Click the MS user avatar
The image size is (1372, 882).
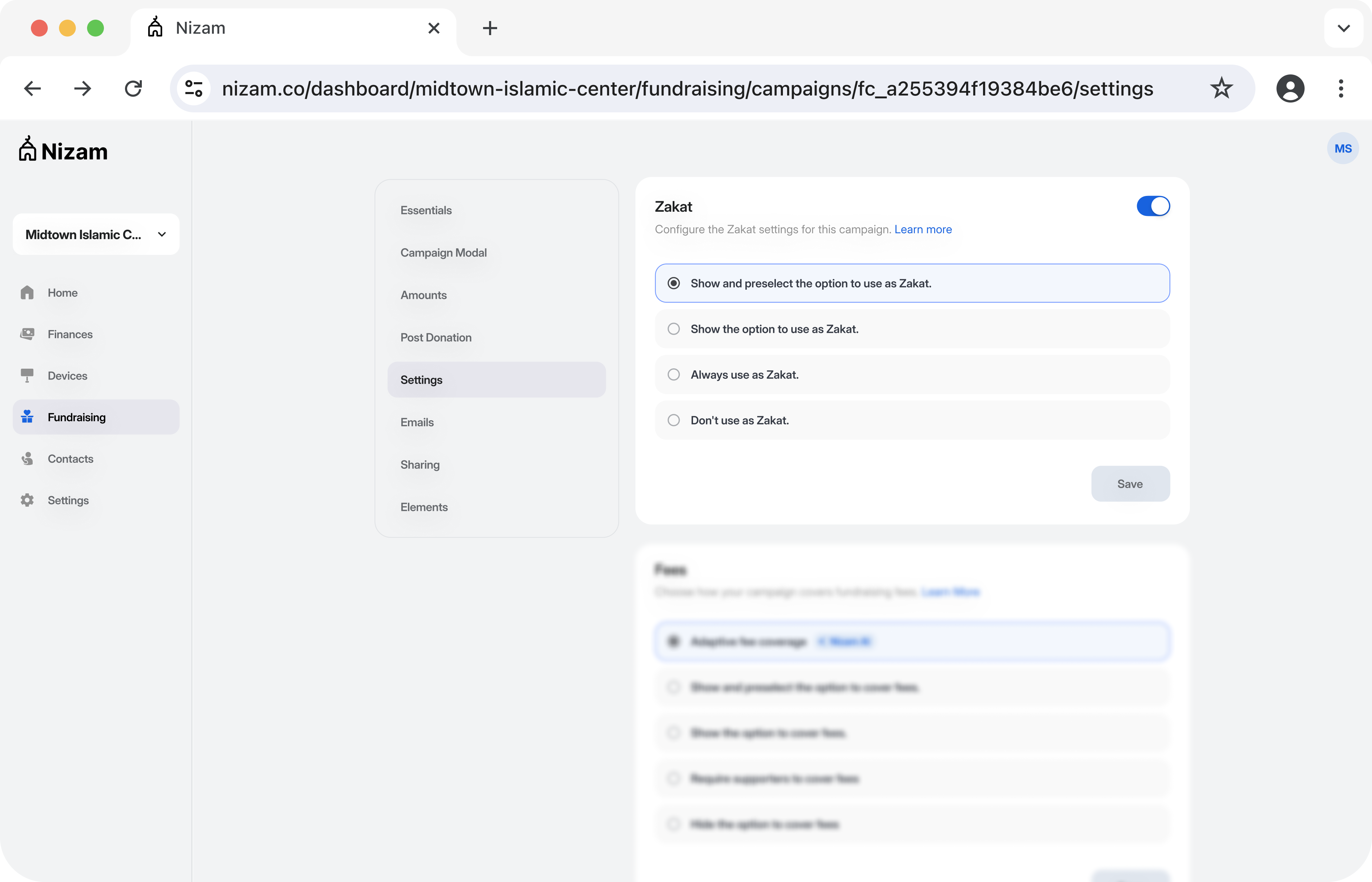tap(1342, 148)
